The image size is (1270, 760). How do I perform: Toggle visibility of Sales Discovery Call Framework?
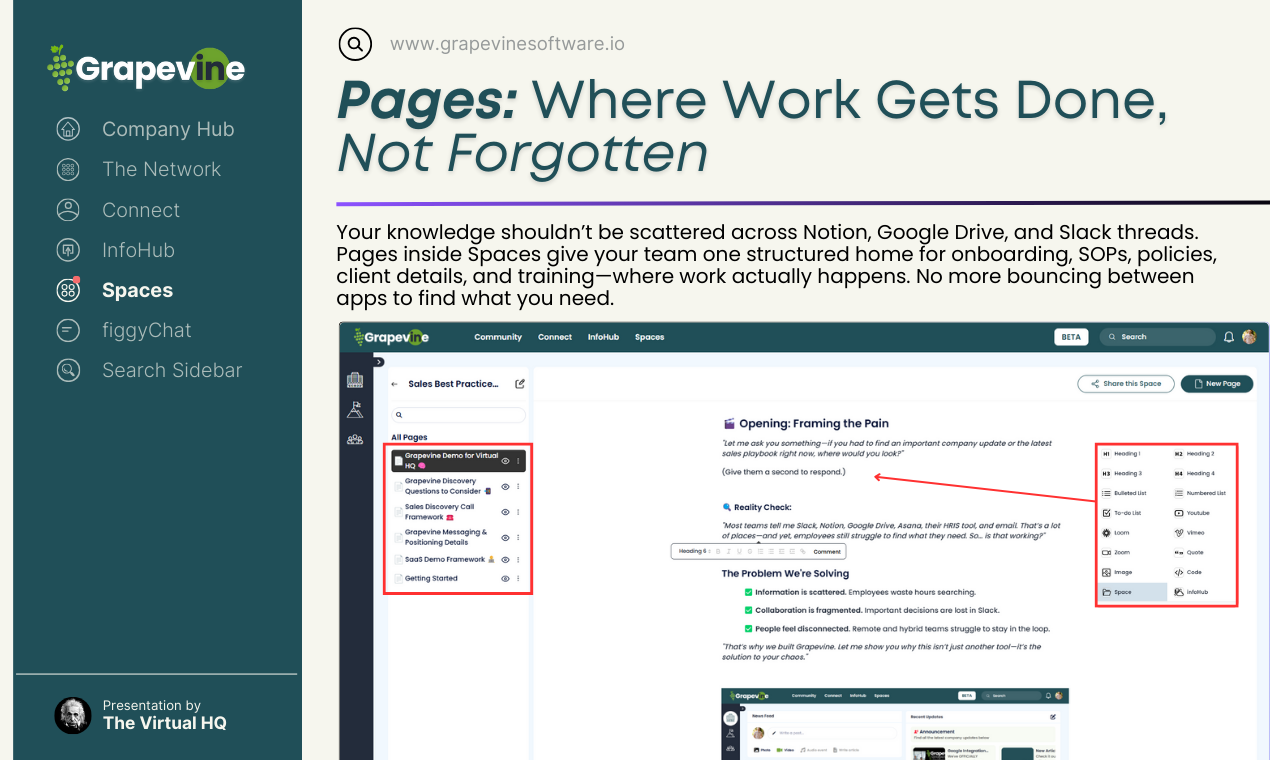click(505, 512)
